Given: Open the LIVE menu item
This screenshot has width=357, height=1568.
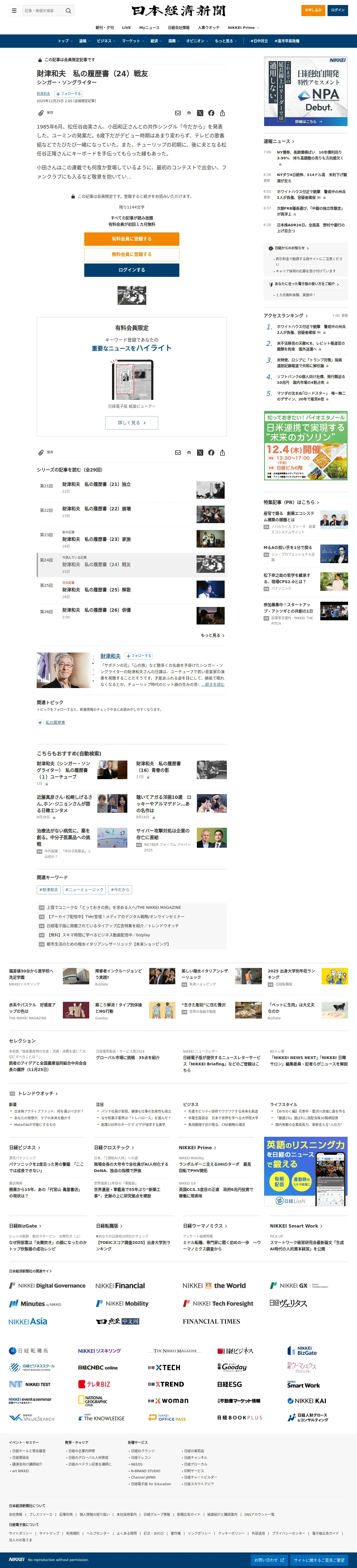Looking at the screenshot, I should (126, 27).
